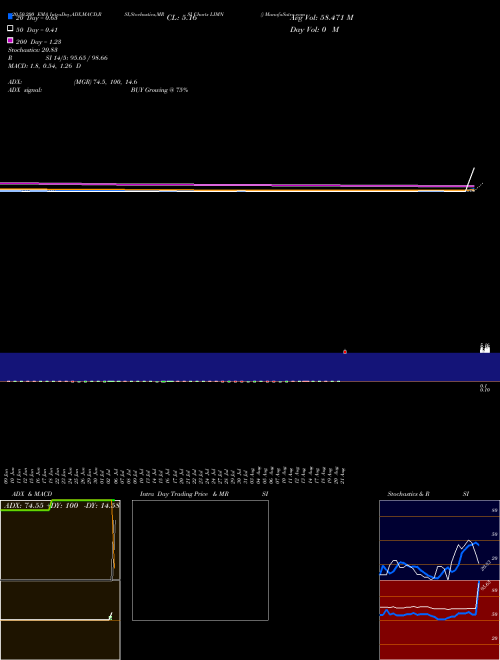Click the ADX: 74.55 readout in the ADX panel
The height and width of the screenshot is (660, 500).
coord(24,505)
